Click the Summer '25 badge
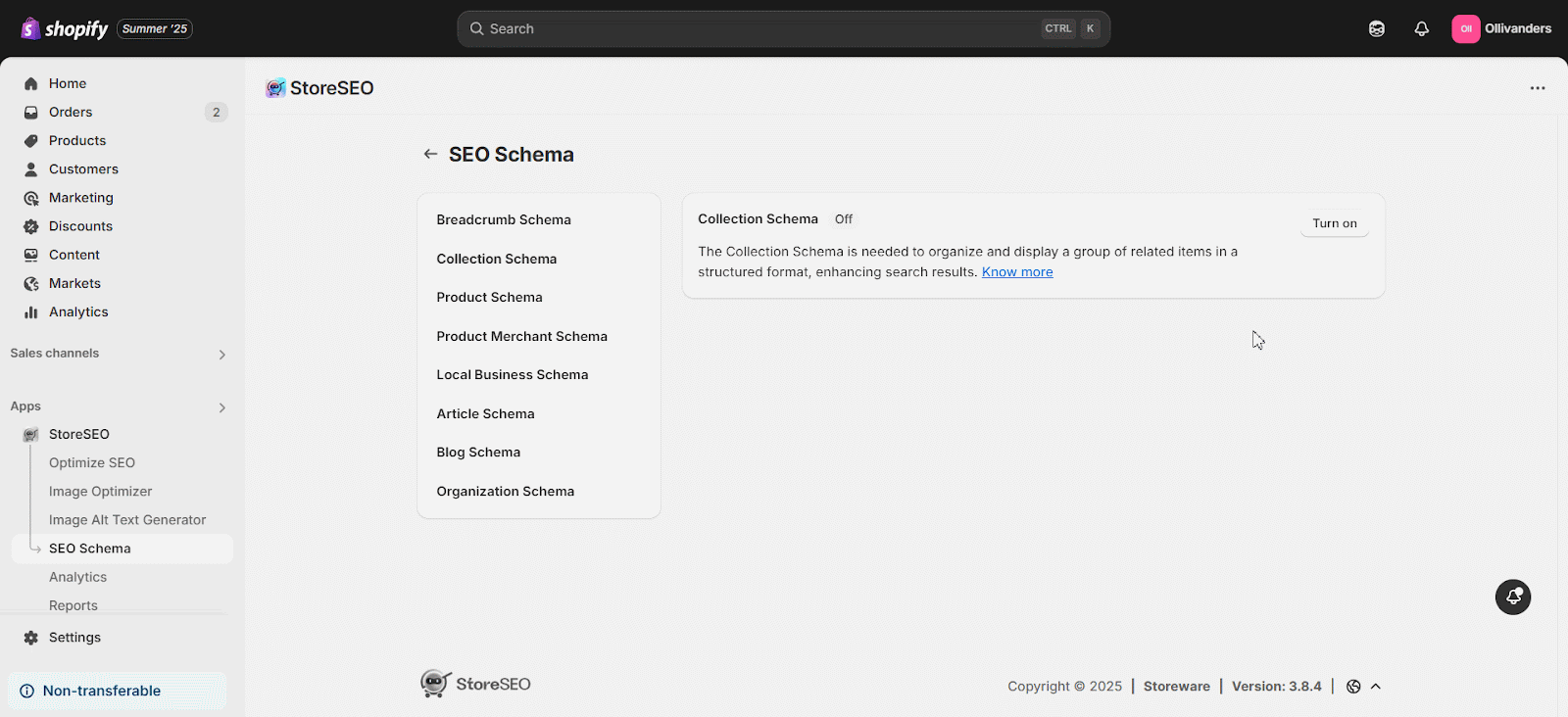Viewport: 1568px width, 717px height. (155, 28)
